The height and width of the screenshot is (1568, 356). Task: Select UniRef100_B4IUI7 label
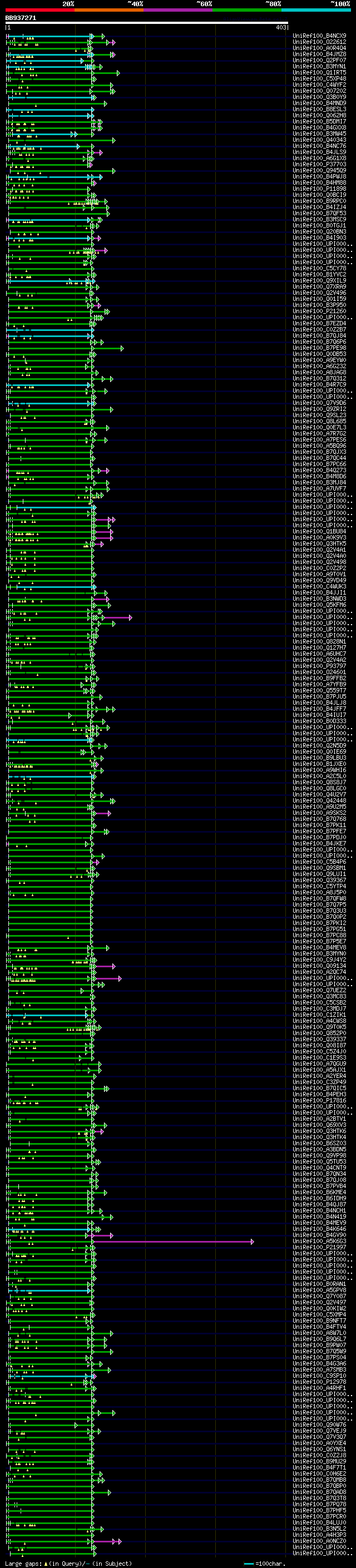tap(319, 715)
